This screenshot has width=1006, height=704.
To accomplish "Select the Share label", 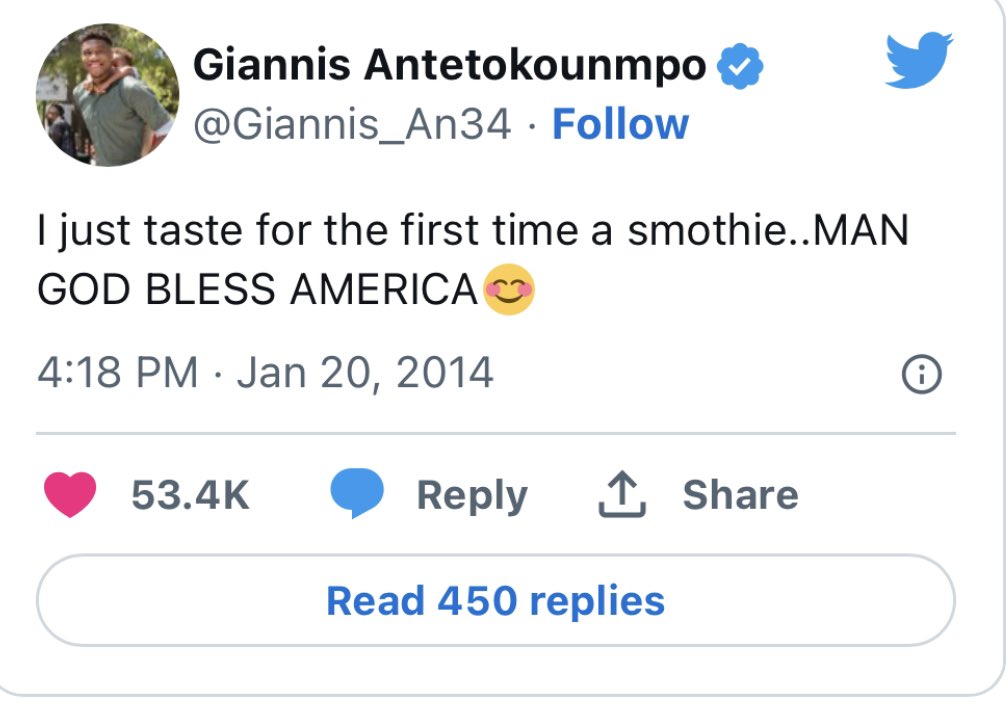I will pyautogui.click(x=739, y=492).
